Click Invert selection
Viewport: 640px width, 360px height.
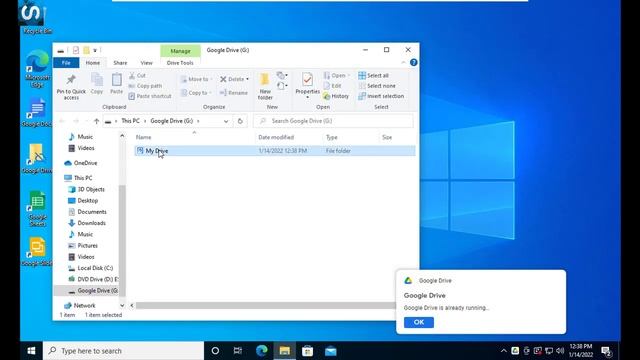tap(381, 96)
